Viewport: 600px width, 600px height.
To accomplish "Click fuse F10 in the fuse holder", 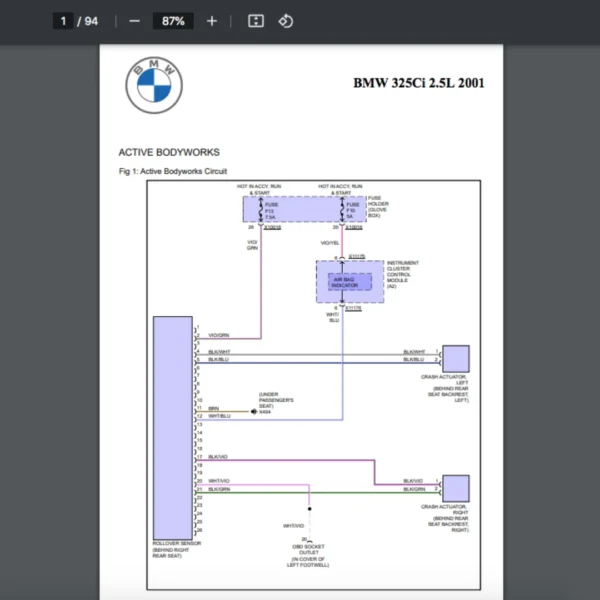I will click(x=352, y=209).
